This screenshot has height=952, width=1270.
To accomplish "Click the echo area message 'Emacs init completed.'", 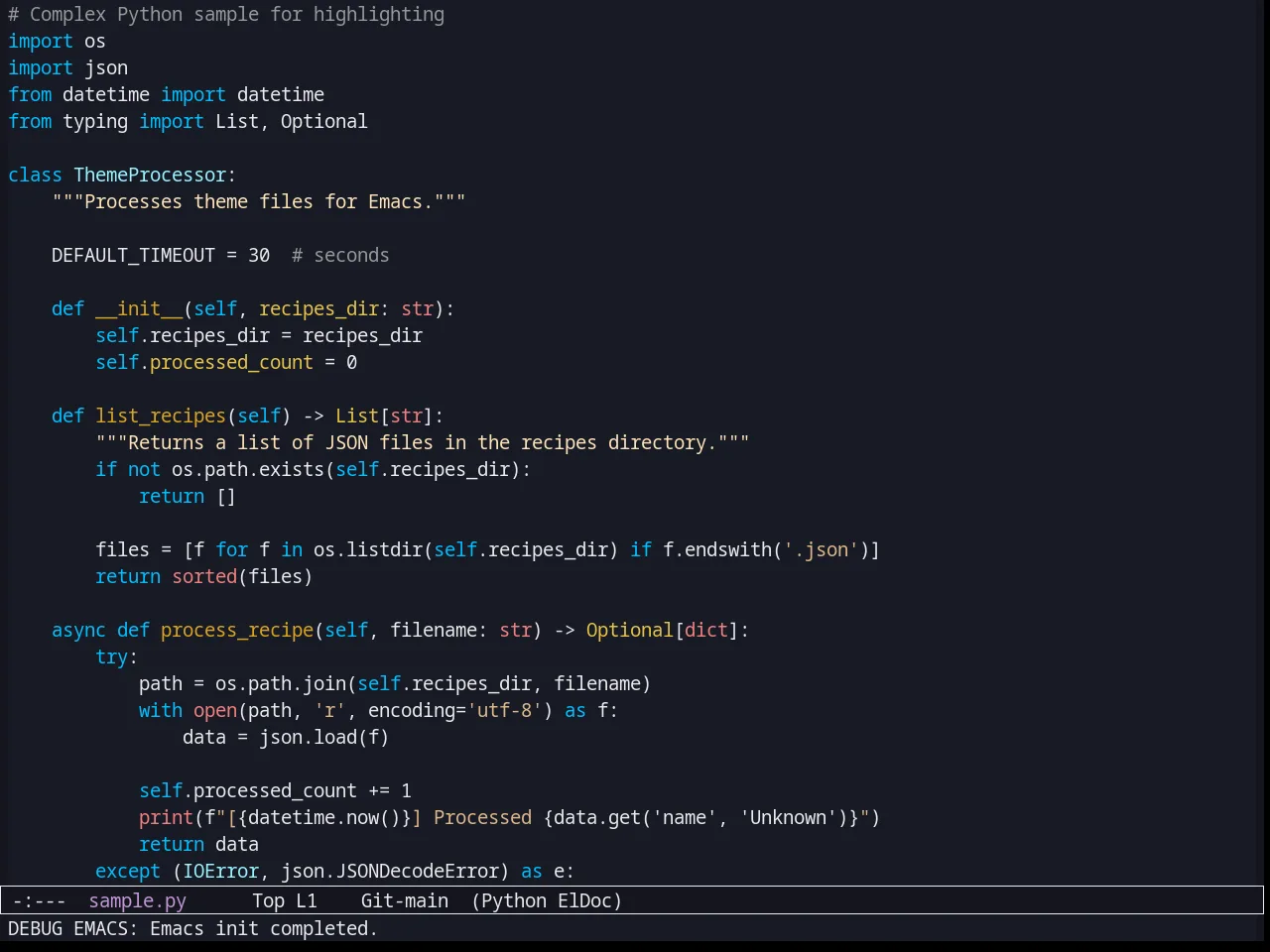I will (x=264, y=928).
